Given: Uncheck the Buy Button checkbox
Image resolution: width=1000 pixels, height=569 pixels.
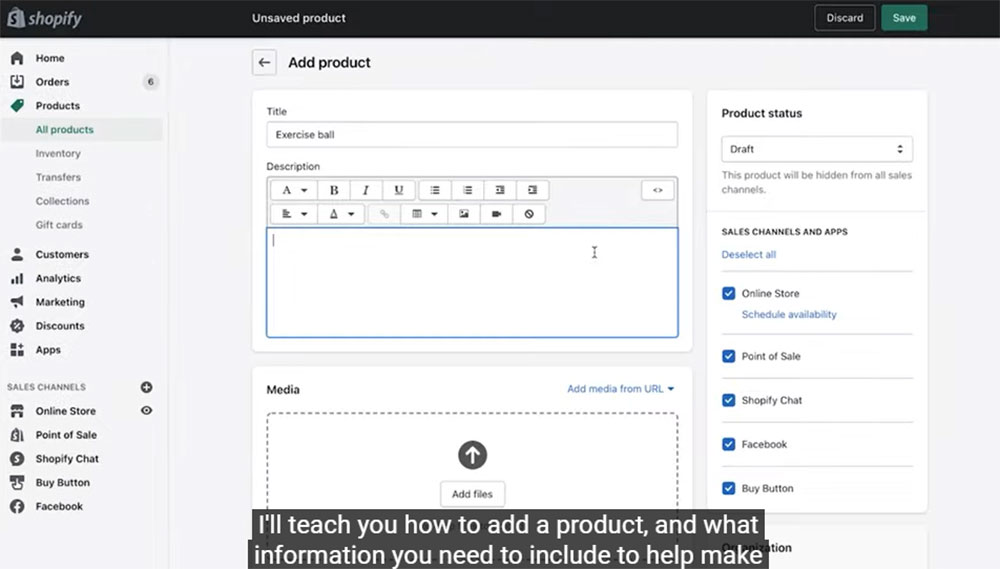Looking at the screenshot, I should [x=728, y=488].
